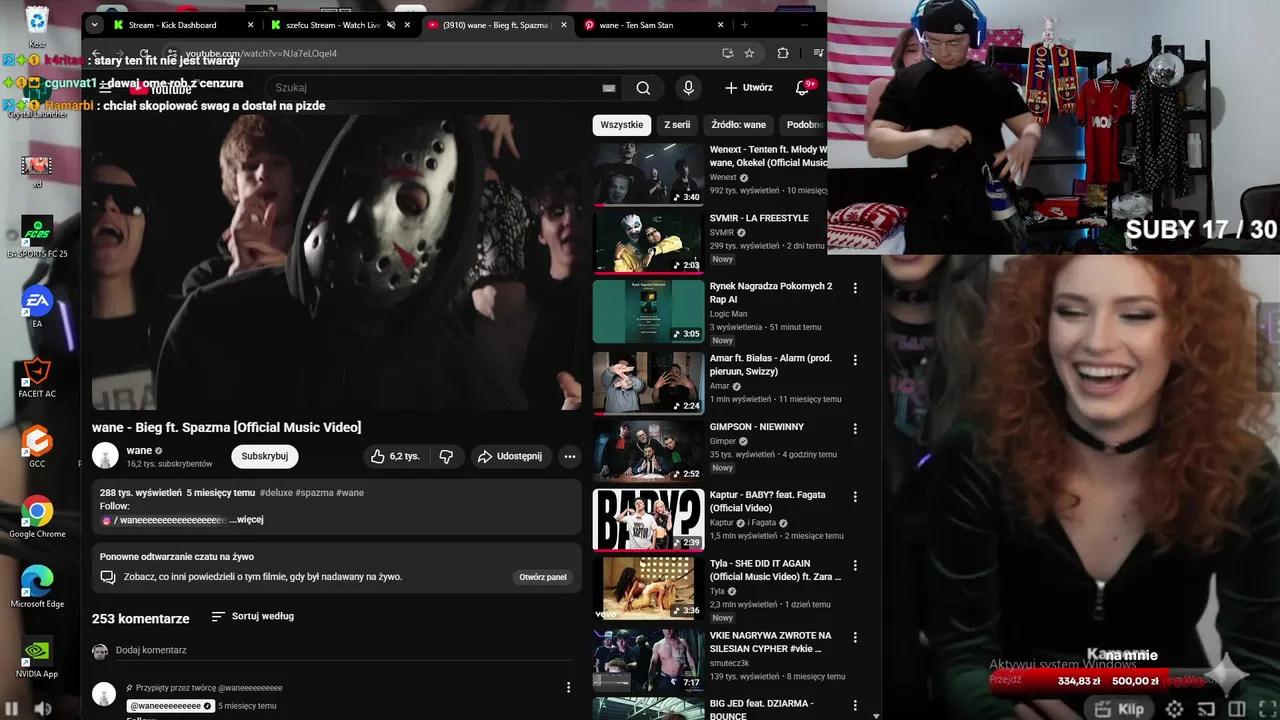Close the (3910) wane - Bieg tab
This screenshot has width=1280, height=720.
(x=564, y=25)
